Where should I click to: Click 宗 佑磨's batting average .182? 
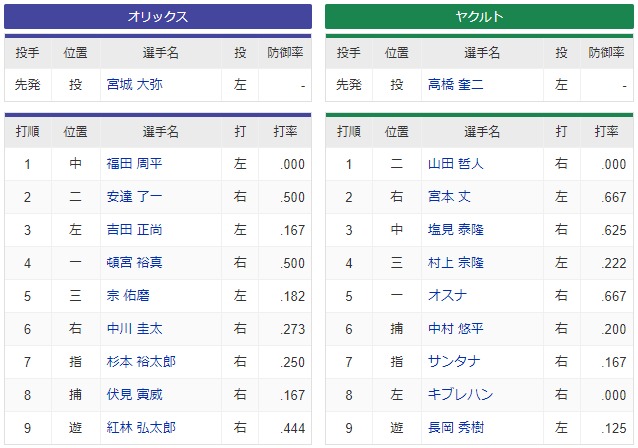tap(292, 296)
